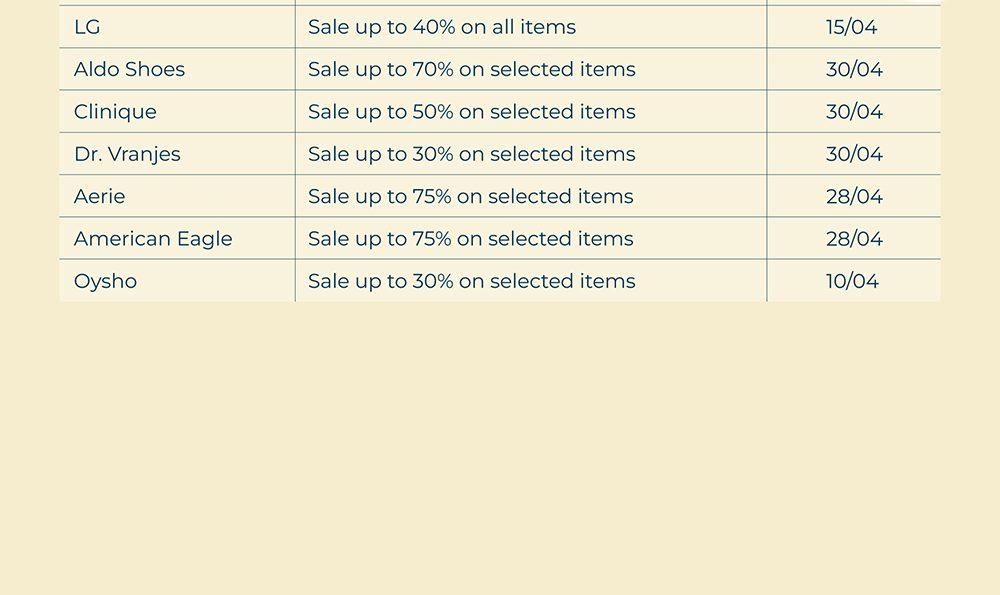Click the Aldo Shoes brand name
The width and height of the screenshot is (1000, 595).
(x=129, y=69)
